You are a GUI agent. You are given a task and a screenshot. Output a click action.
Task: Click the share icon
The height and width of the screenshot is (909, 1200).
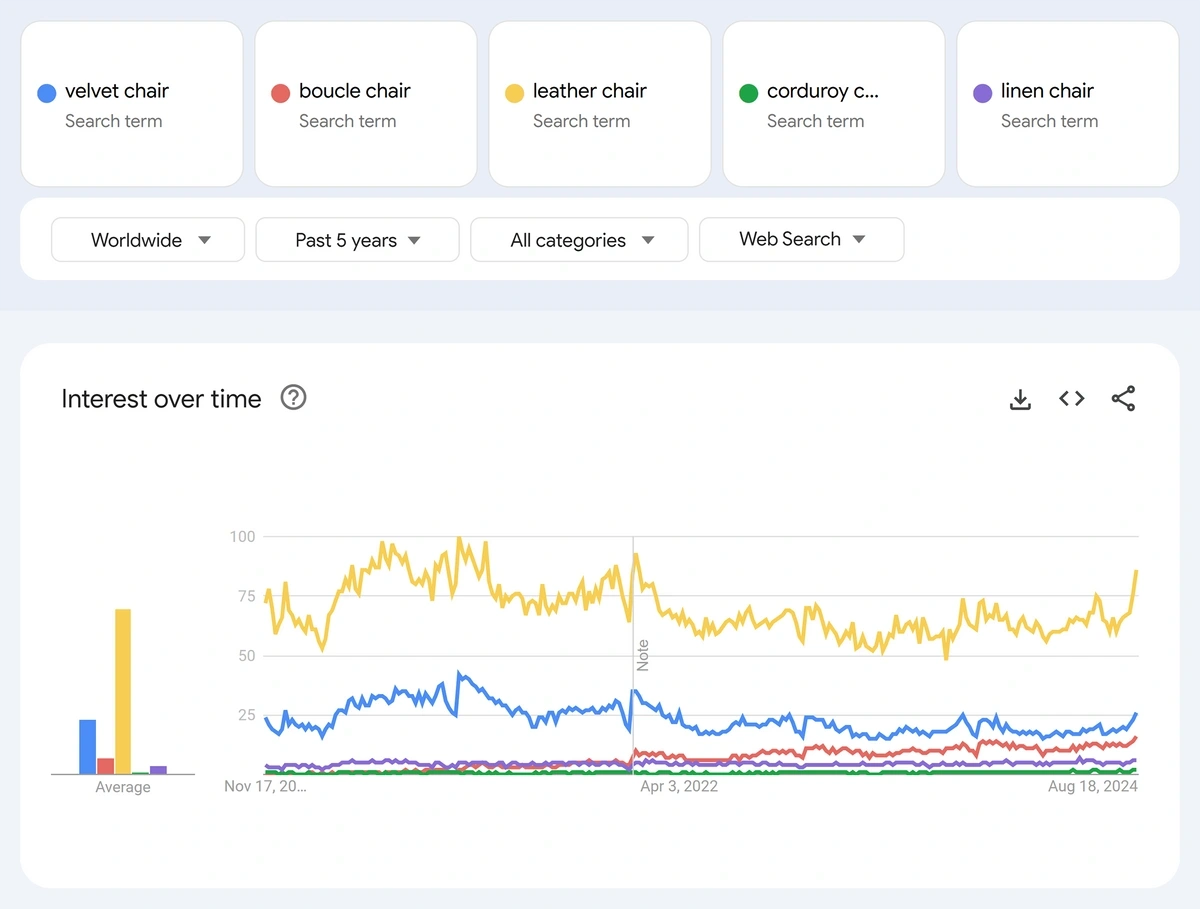pyautogui.click(x=1123, y=399)
